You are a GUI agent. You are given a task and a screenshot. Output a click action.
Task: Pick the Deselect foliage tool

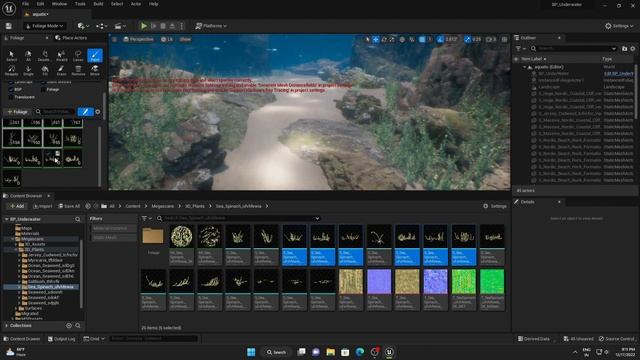tap(44, 56)
